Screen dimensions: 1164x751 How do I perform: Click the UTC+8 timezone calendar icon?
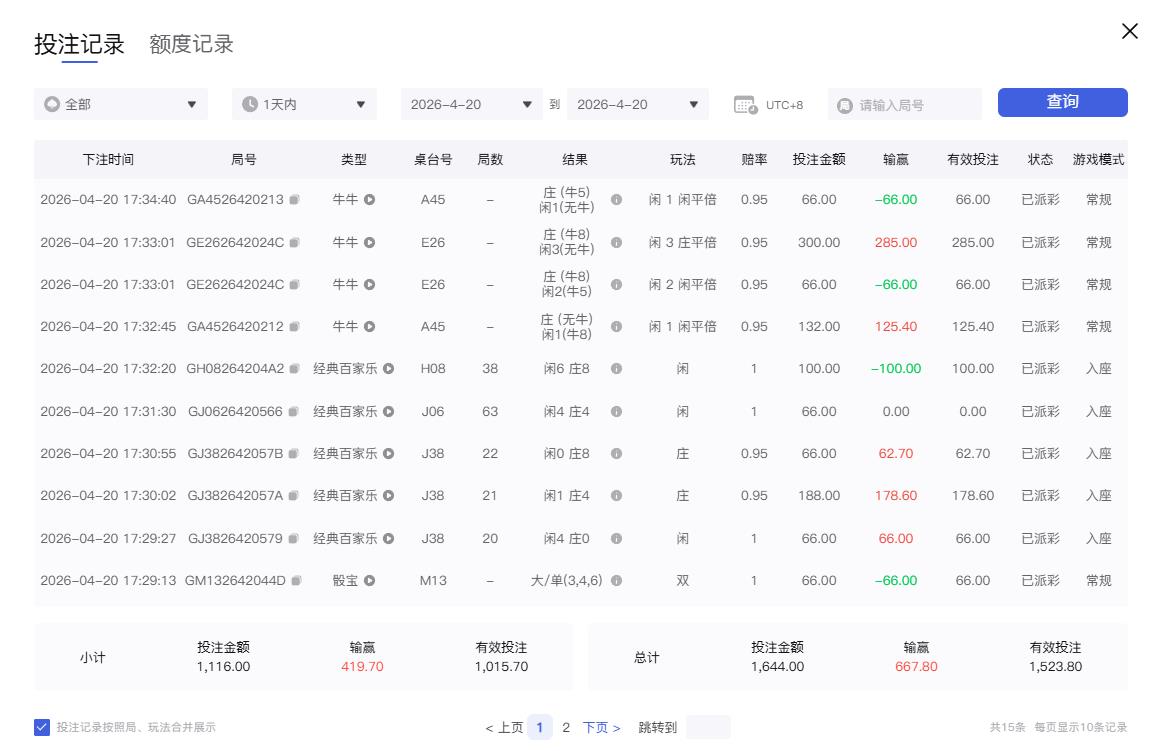745,105
